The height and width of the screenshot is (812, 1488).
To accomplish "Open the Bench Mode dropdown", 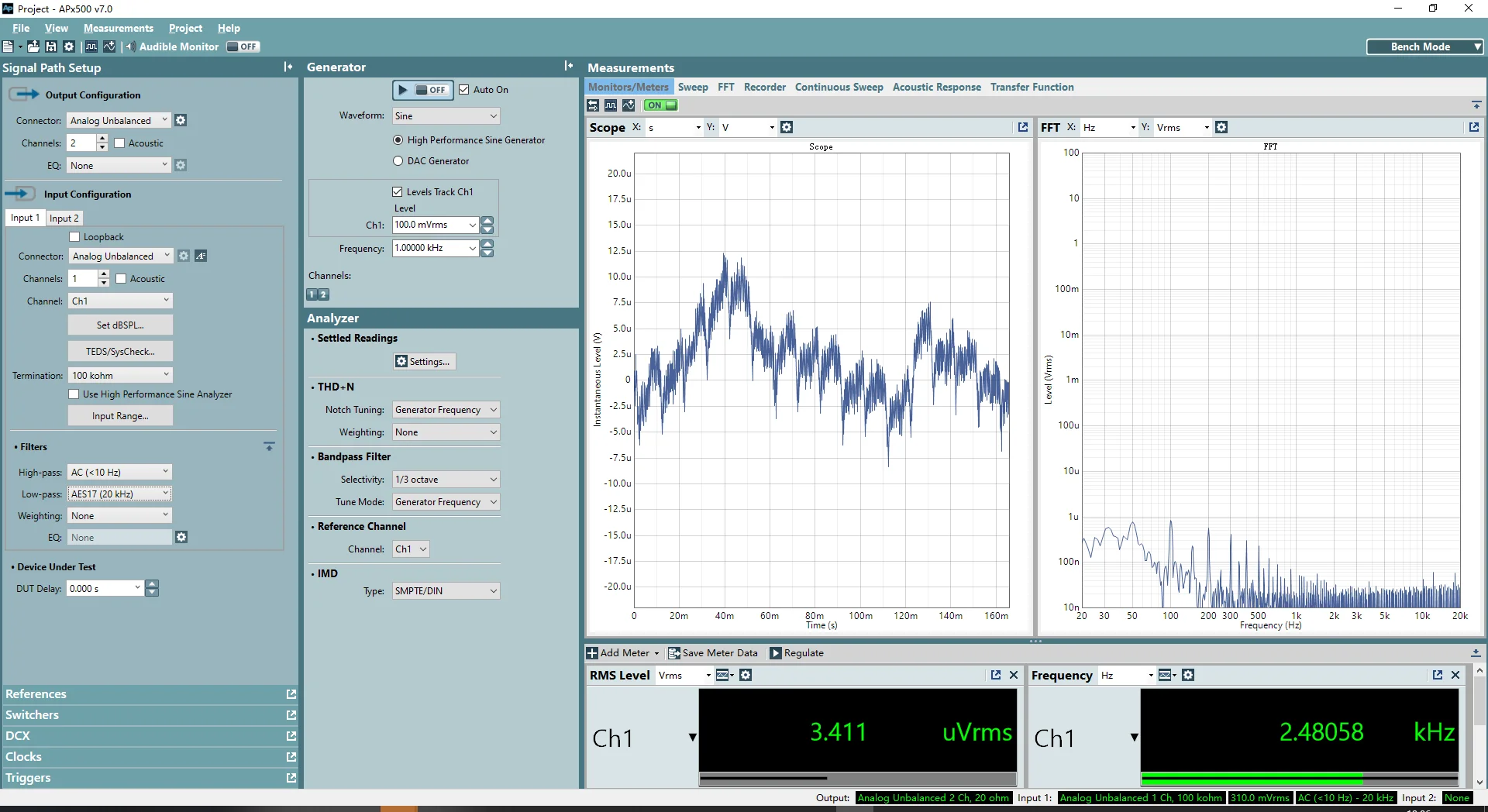I will (x=1425, y=46).
